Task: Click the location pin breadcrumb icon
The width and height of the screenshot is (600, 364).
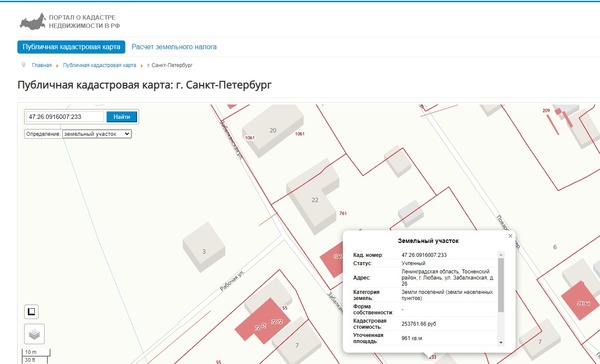Action: point(23,65)
